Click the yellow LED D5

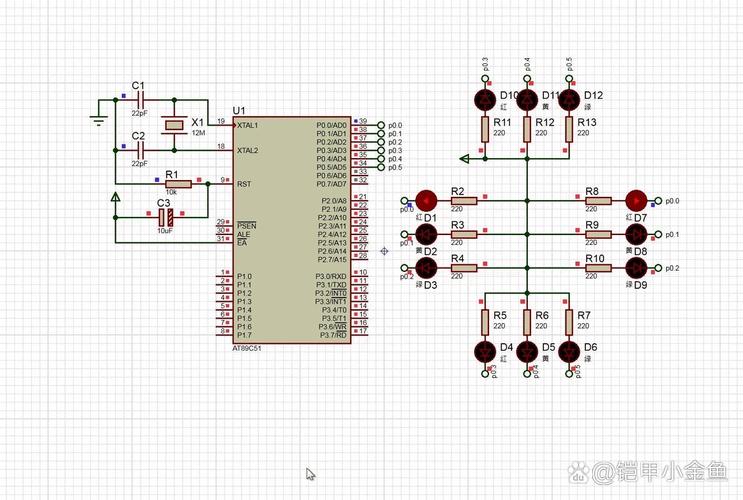click(528, 351)
